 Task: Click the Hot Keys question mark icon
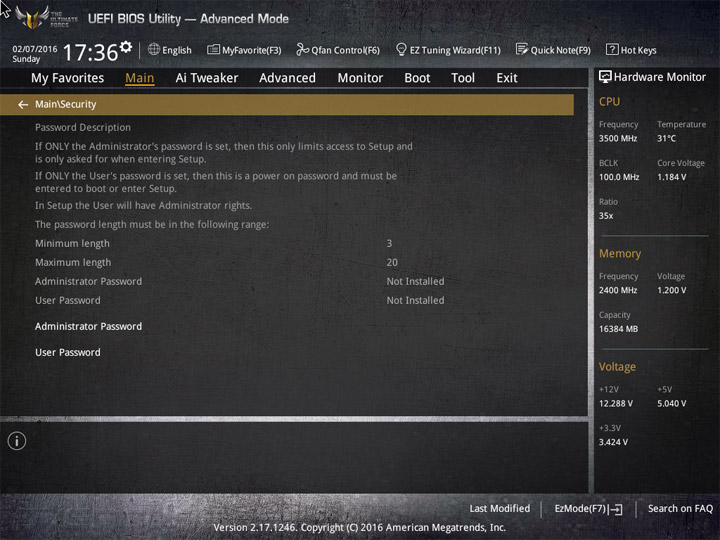point(612,49)
